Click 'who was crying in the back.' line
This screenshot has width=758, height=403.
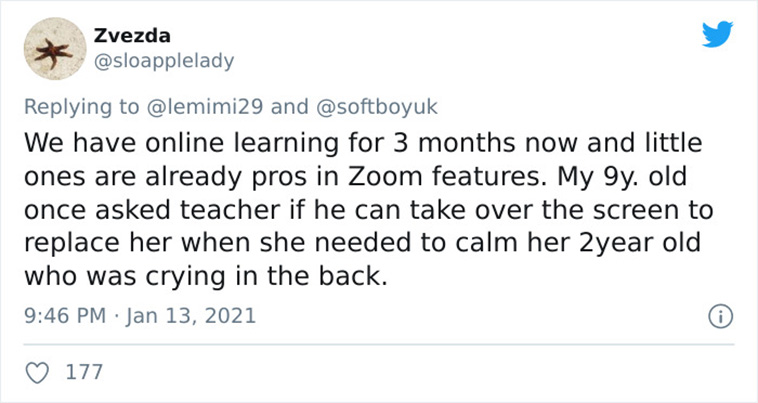point(206,276)
